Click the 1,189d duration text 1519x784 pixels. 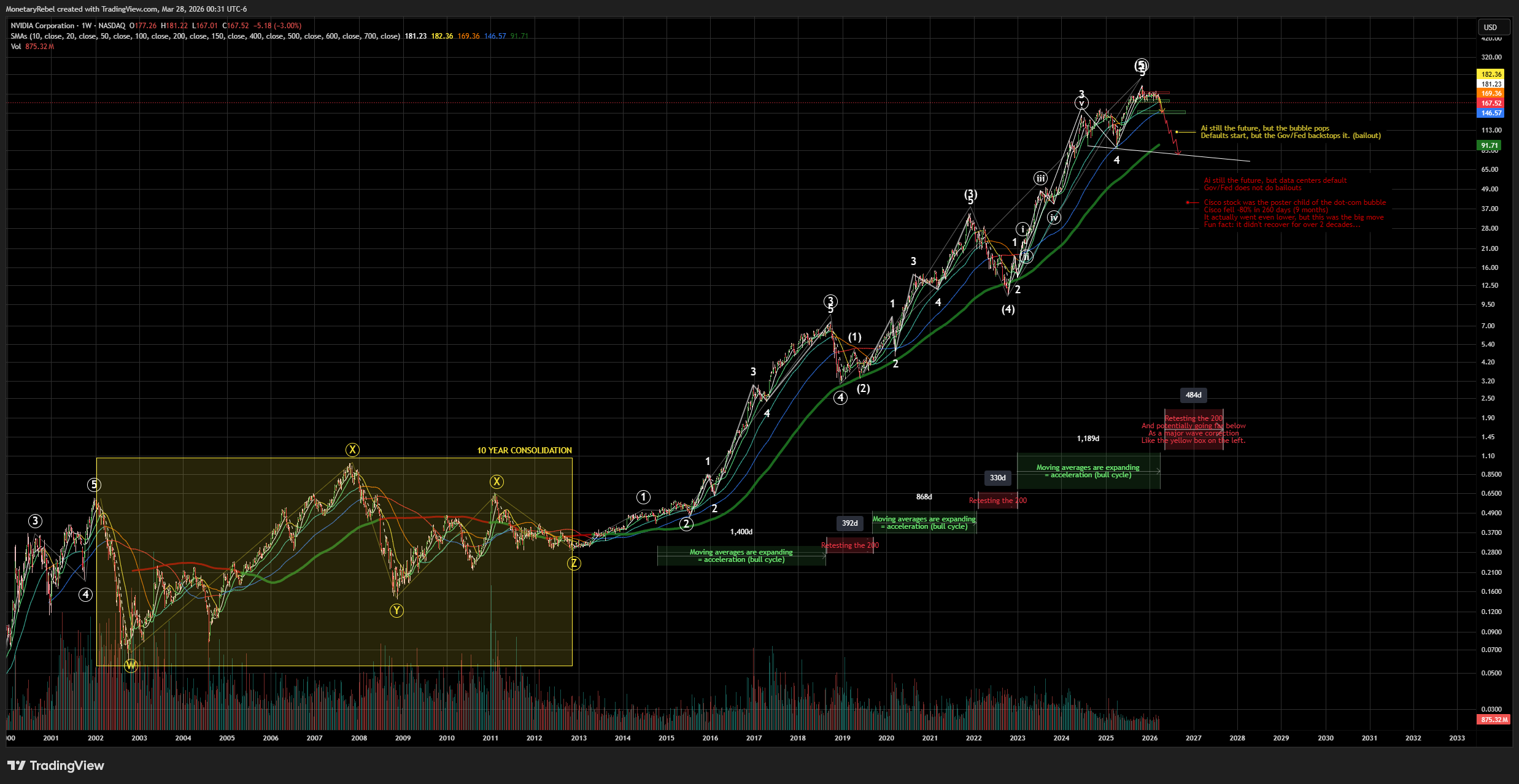tap(1088, 439)
